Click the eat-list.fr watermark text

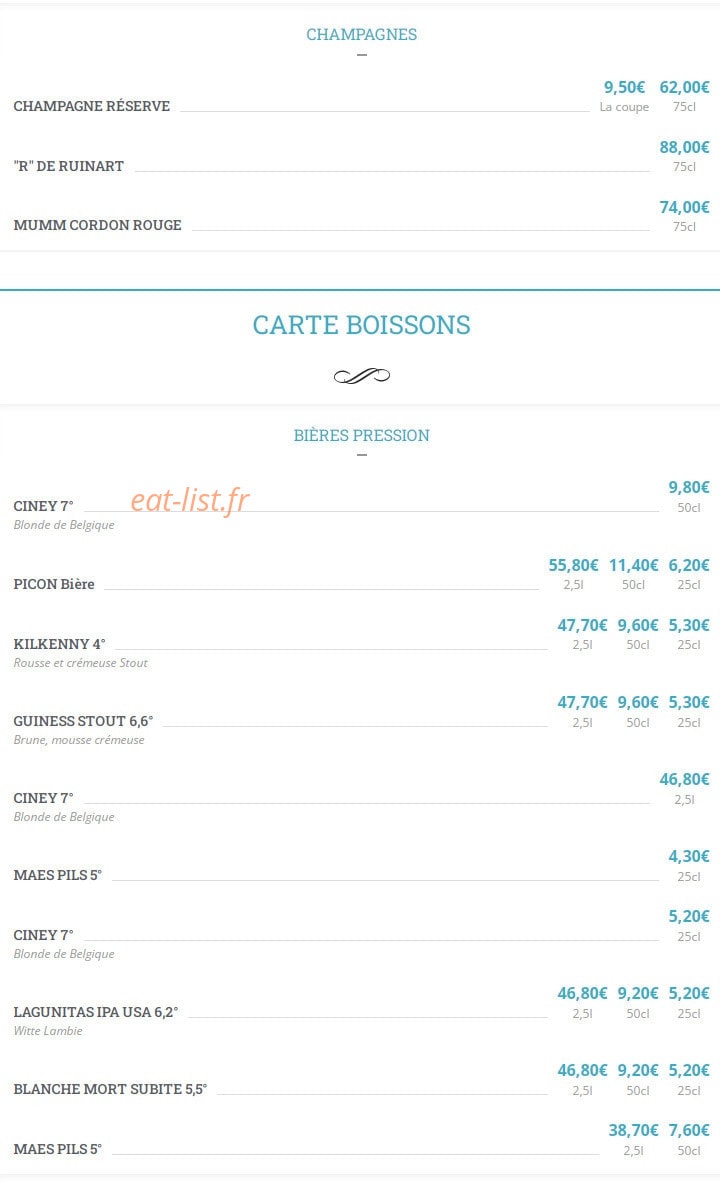190,500
